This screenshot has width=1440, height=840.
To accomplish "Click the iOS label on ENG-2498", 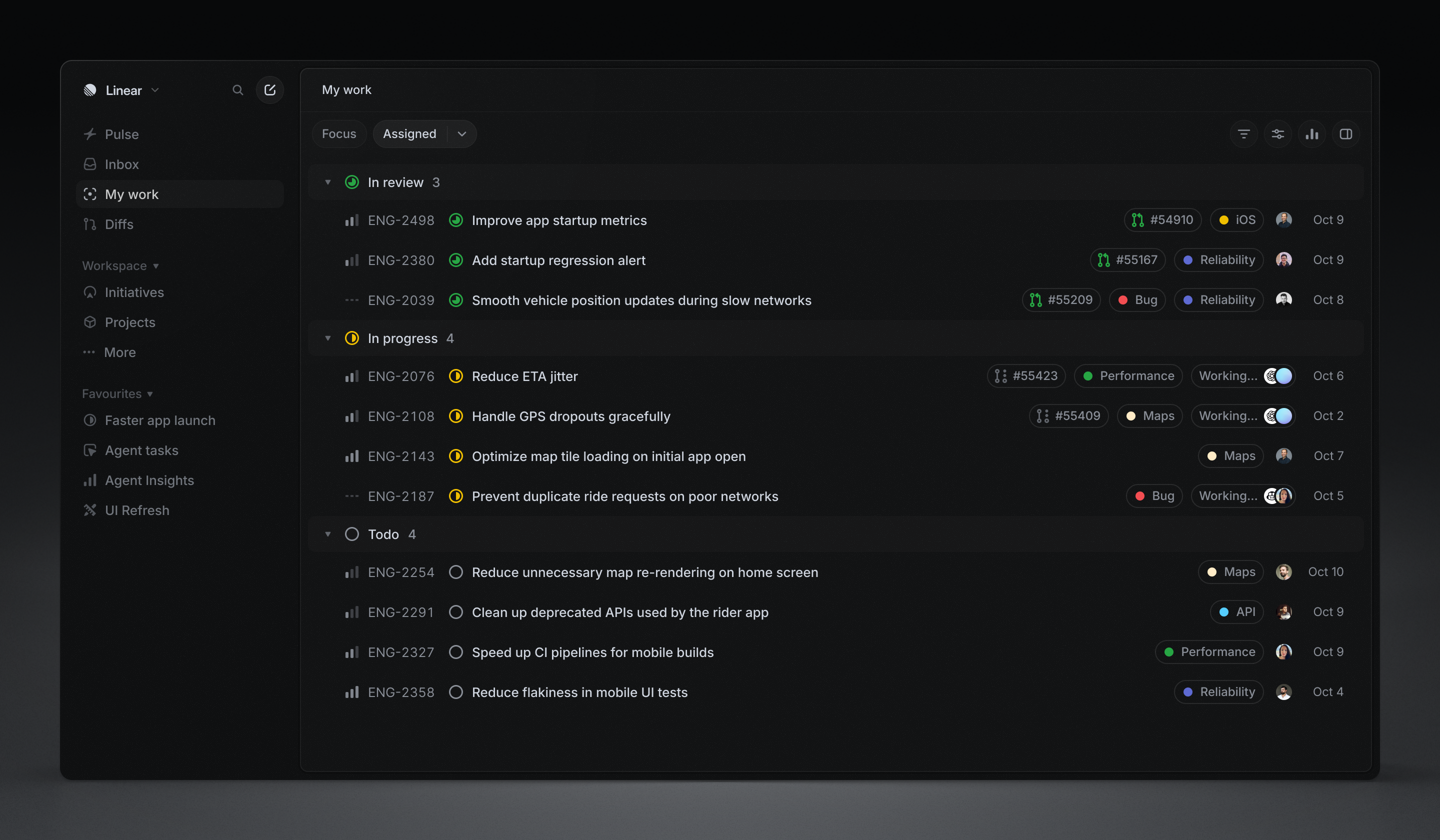I will [x=1236, y=220].
